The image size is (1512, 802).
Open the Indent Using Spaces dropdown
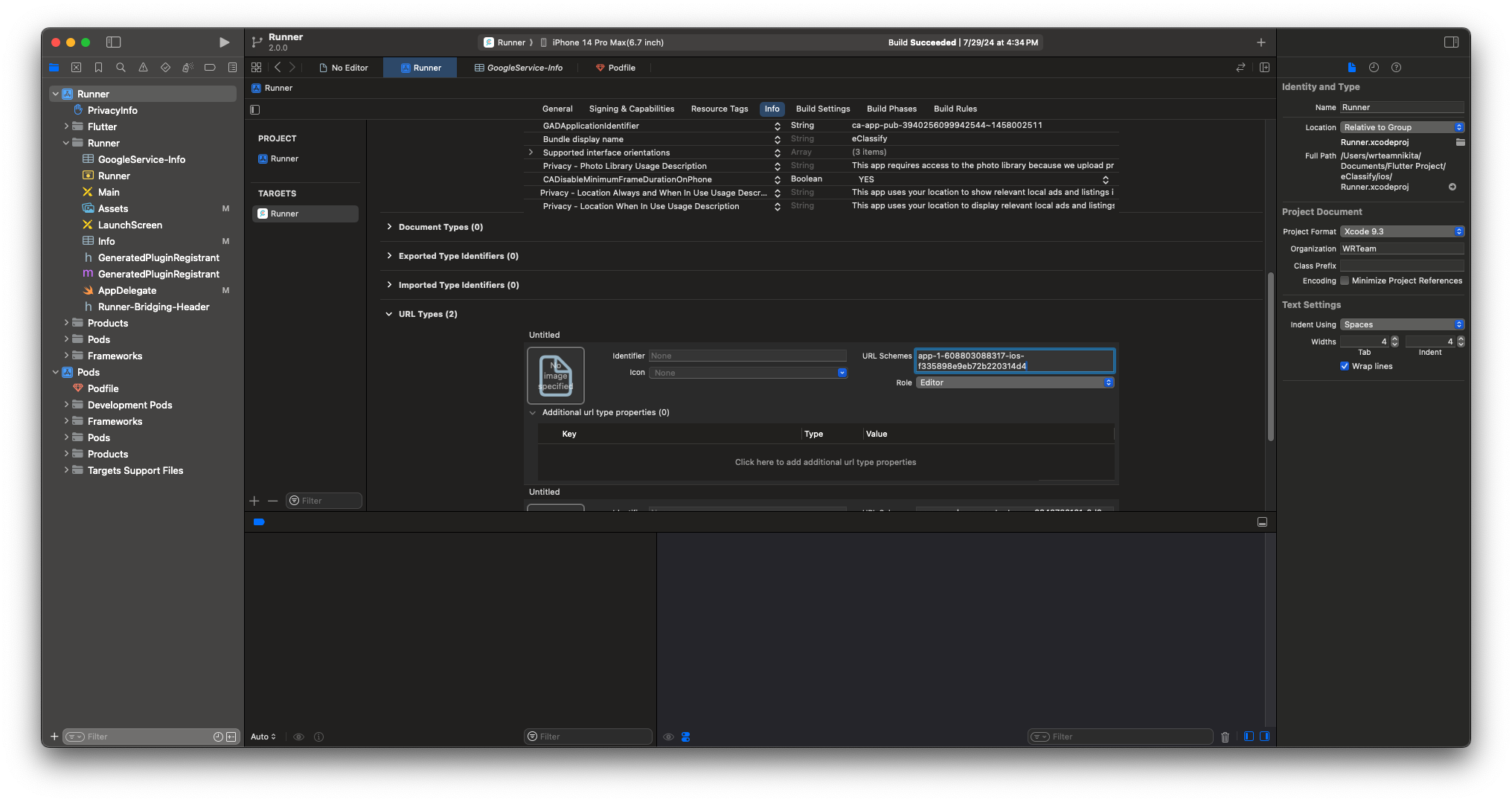tap(1403, 324)
